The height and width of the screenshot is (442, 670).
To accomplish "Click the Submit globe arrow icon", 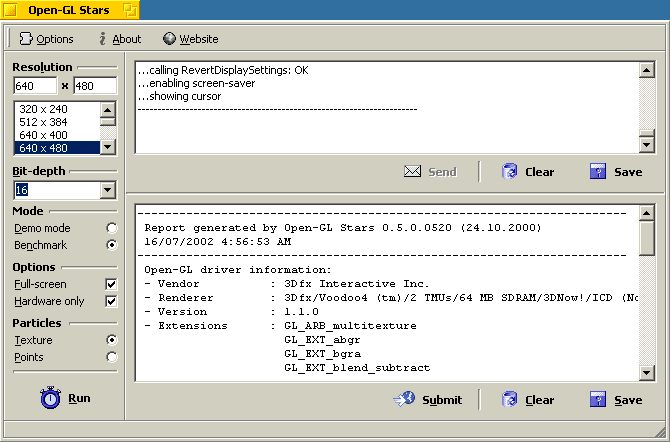I will coord(404,399).
